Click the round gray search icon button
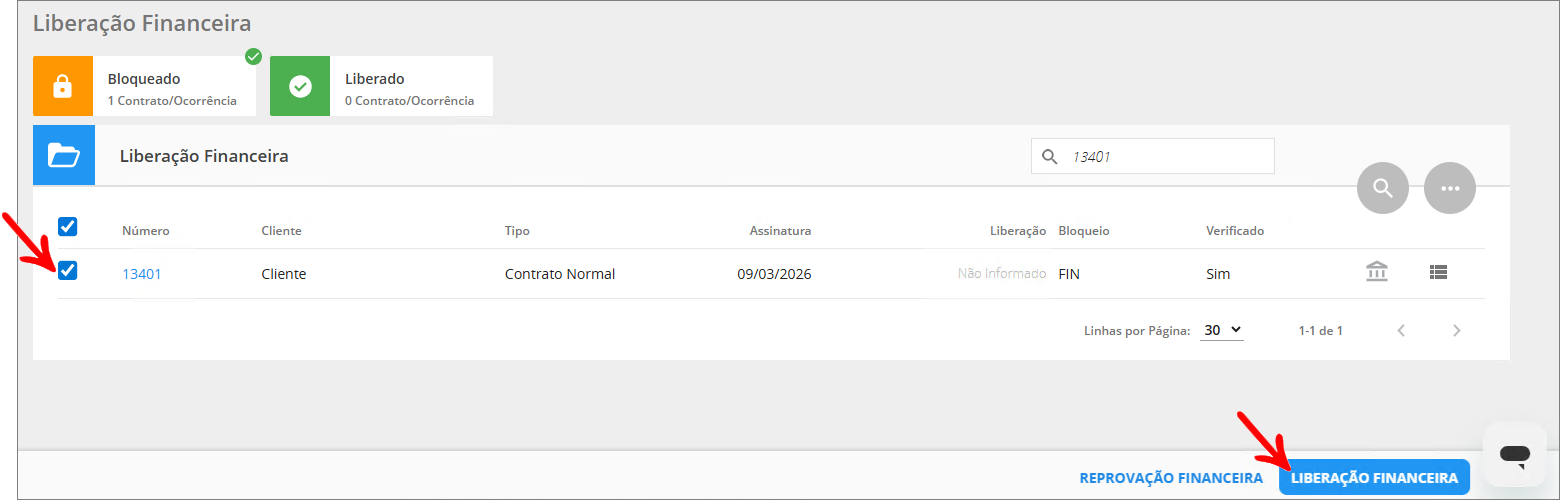 pos(1383,188)
